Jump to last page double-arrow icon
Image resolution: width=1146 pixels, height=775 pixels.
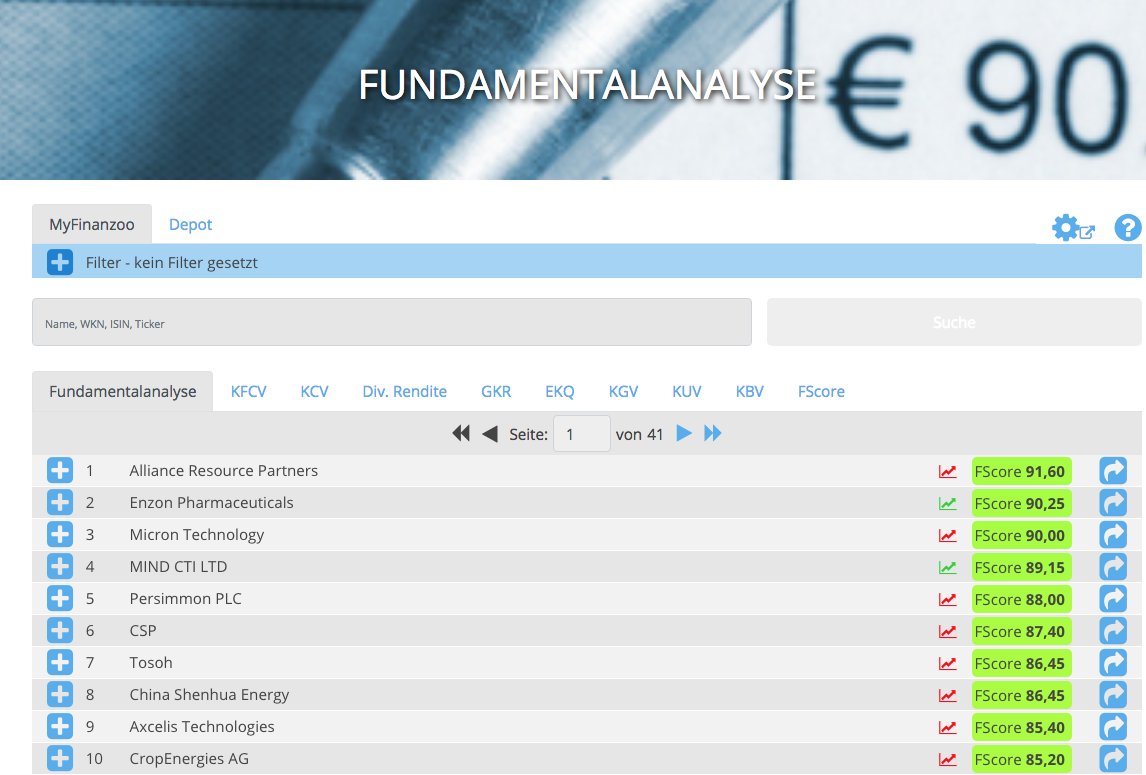[x=713, y=434]
